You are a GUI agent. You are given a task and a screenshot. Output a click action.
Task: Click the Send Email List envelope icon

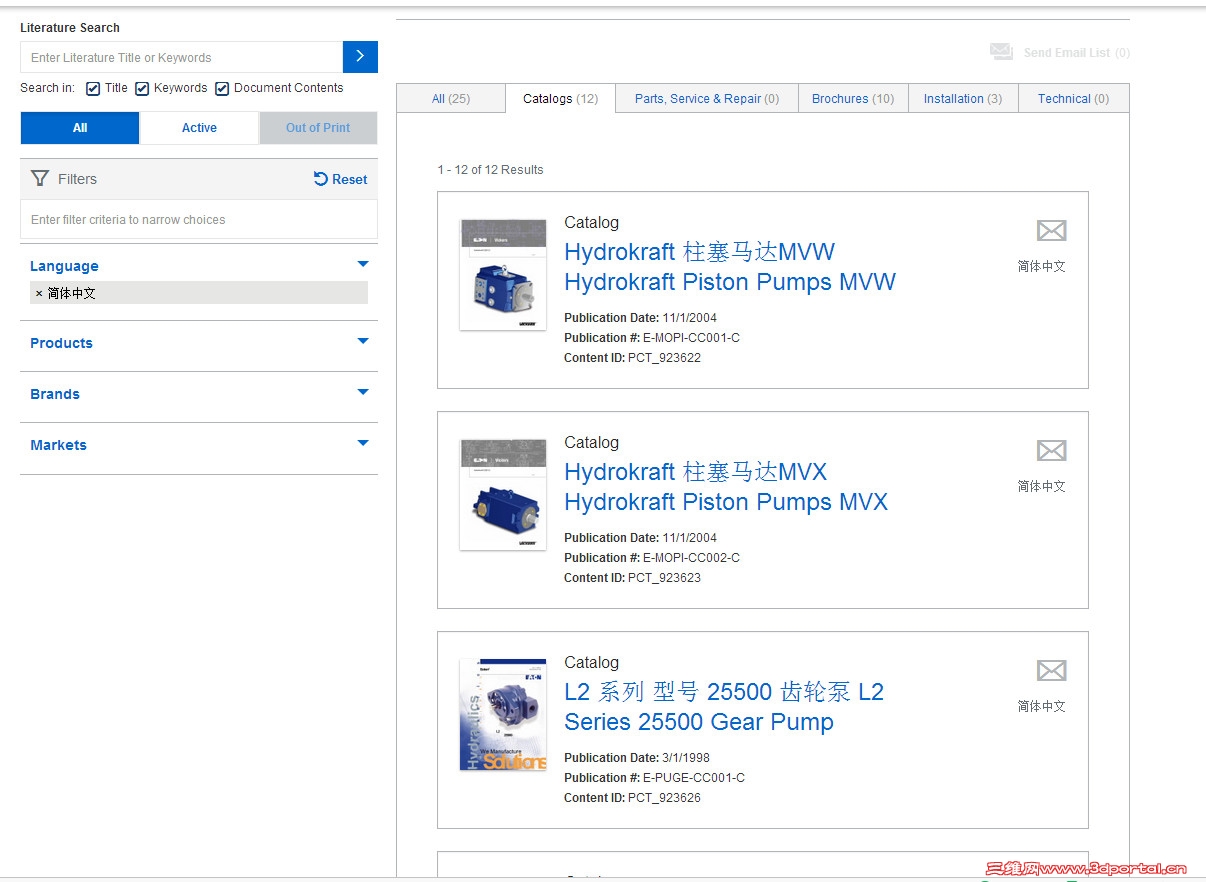point(1001,52)
